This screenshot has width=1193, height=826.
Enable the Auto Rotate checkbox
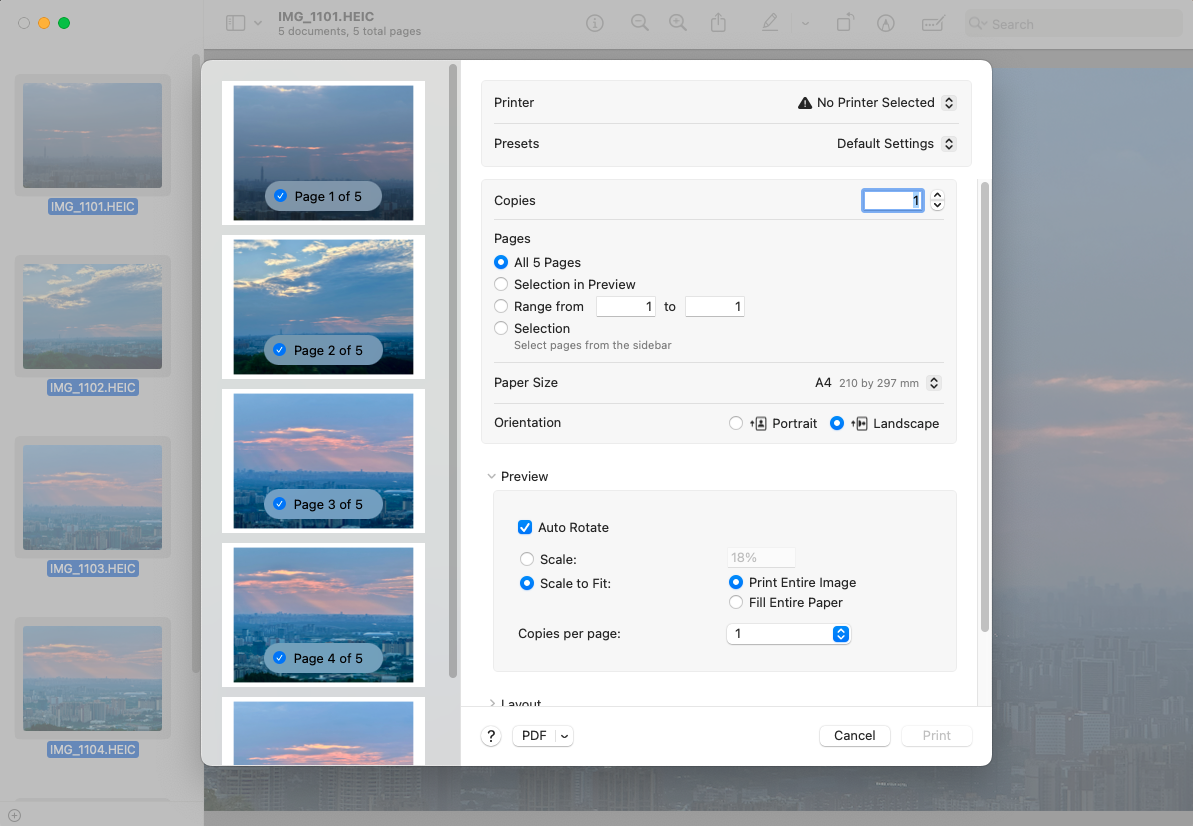coord(525,527)
